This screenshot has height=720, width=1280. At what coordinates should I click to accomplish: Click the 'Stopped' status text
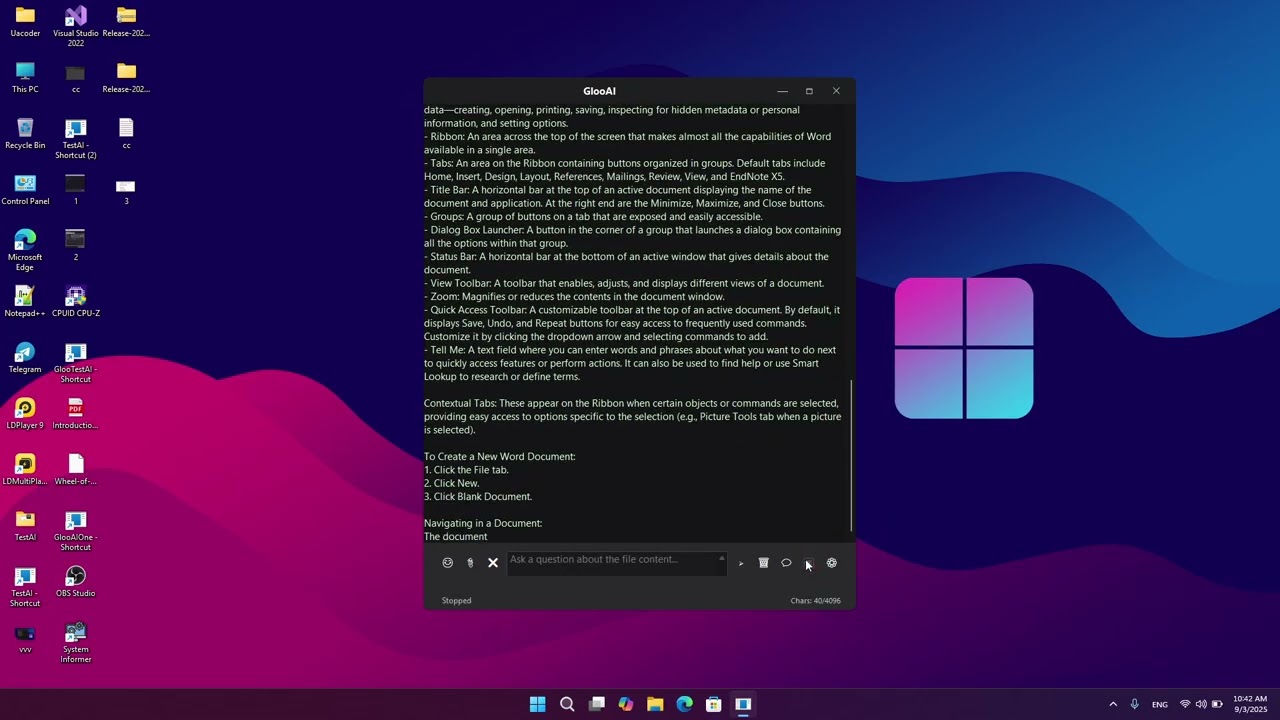[456, 601]
